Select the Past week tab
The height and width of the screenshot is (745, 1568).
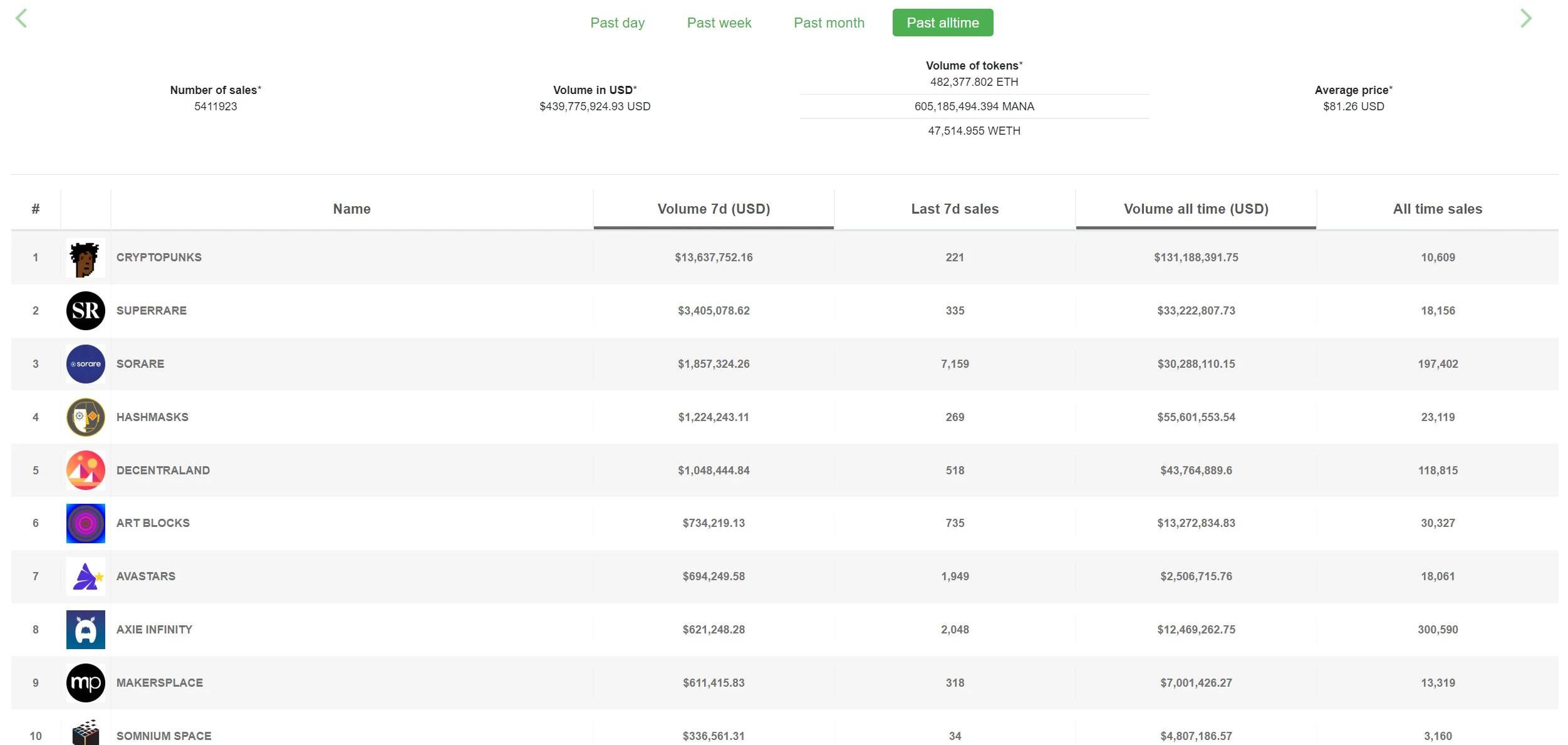coord(719,23)
